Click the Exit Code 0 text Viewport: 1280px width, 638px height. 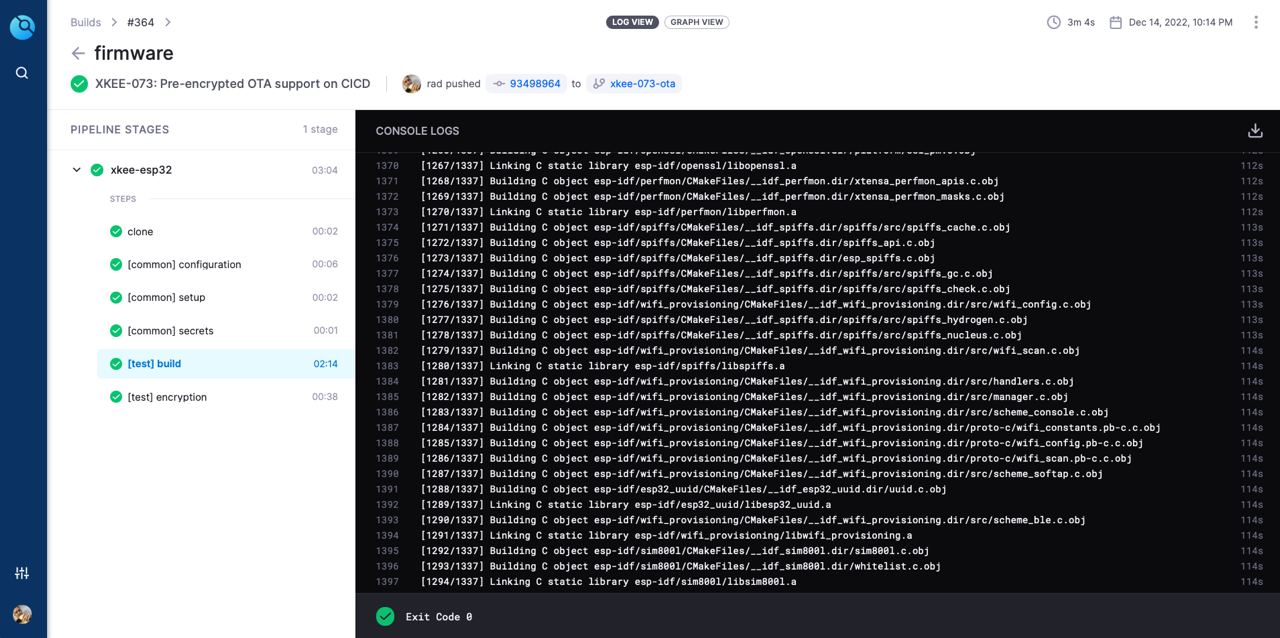439,617
